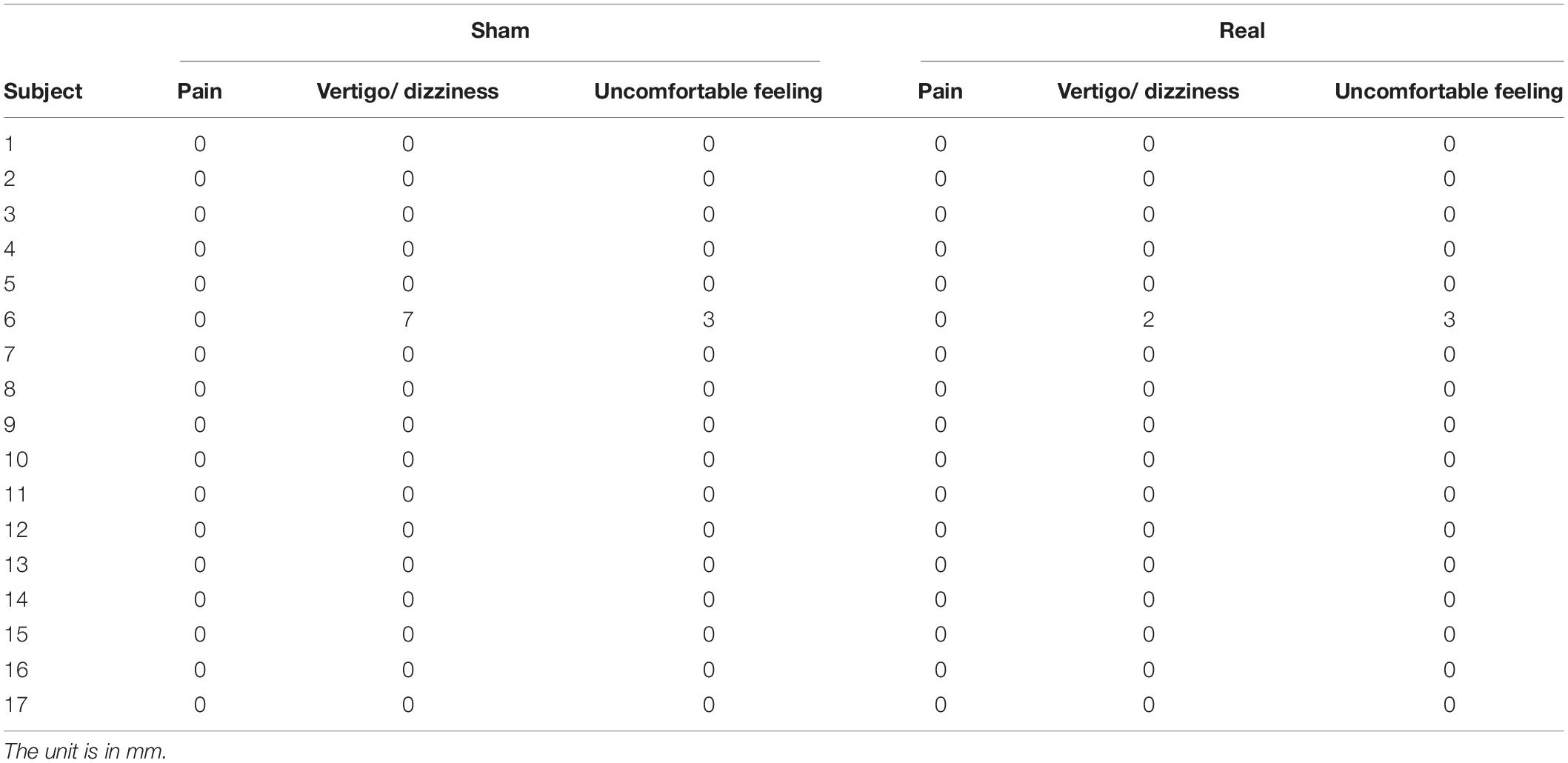Select subject number 13 row label

pos(16,564)
